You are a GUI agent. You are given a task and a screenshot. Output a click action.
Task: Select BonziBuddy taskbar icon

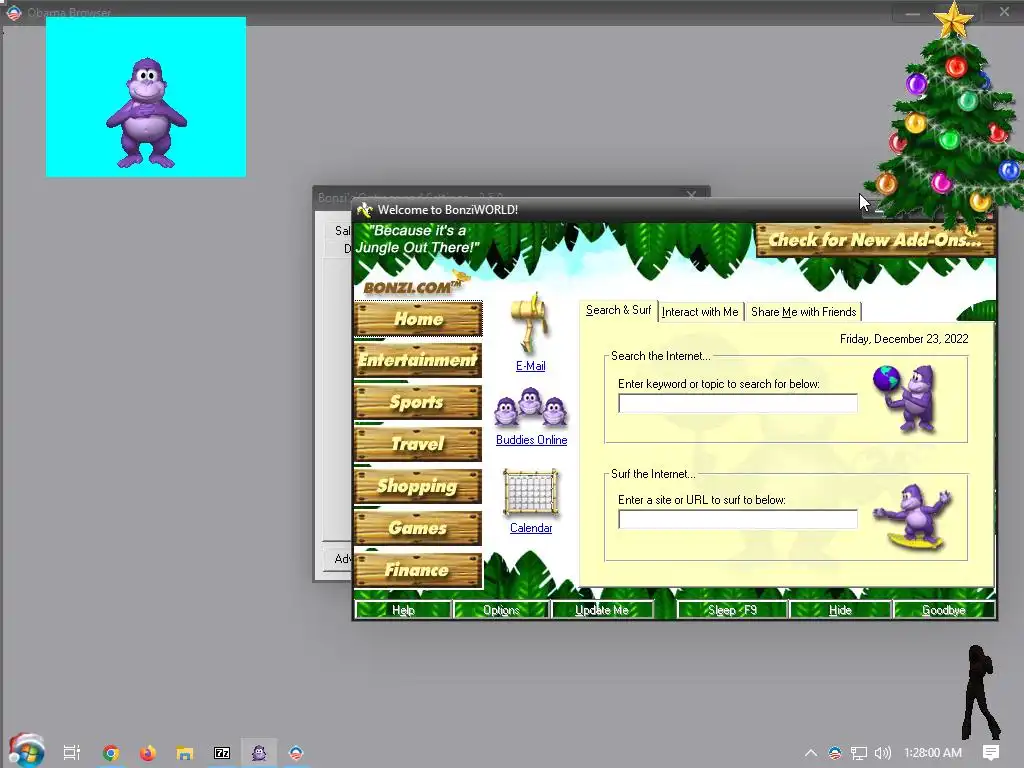tap(259, 753)
